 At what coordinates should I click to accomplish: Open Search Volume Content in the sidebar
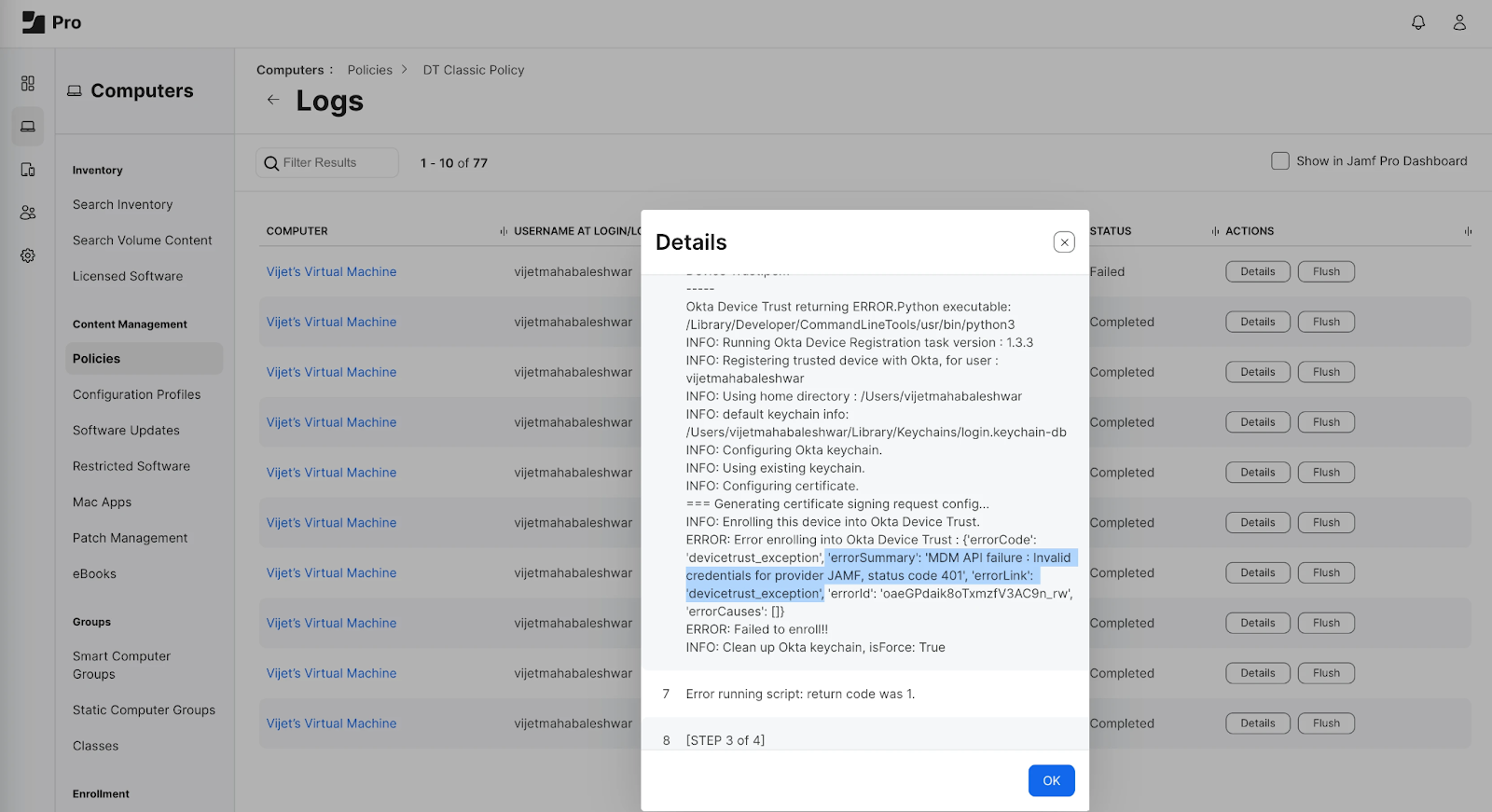point(143,241)
